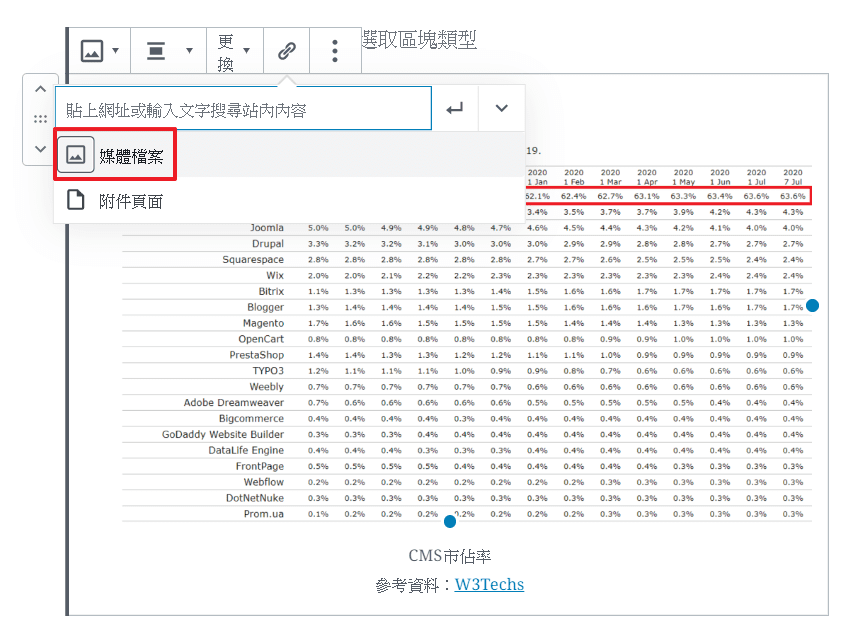Grab the block drag handle
Image resolution: width=854 pixels, height=638 pixels.
coord(40,119)
